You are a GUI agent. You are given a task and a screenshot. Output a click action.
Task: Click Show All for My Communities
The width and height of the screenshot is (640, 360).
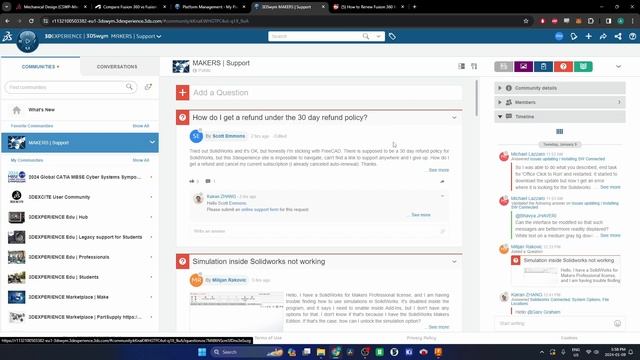click(x=141, y=160)
